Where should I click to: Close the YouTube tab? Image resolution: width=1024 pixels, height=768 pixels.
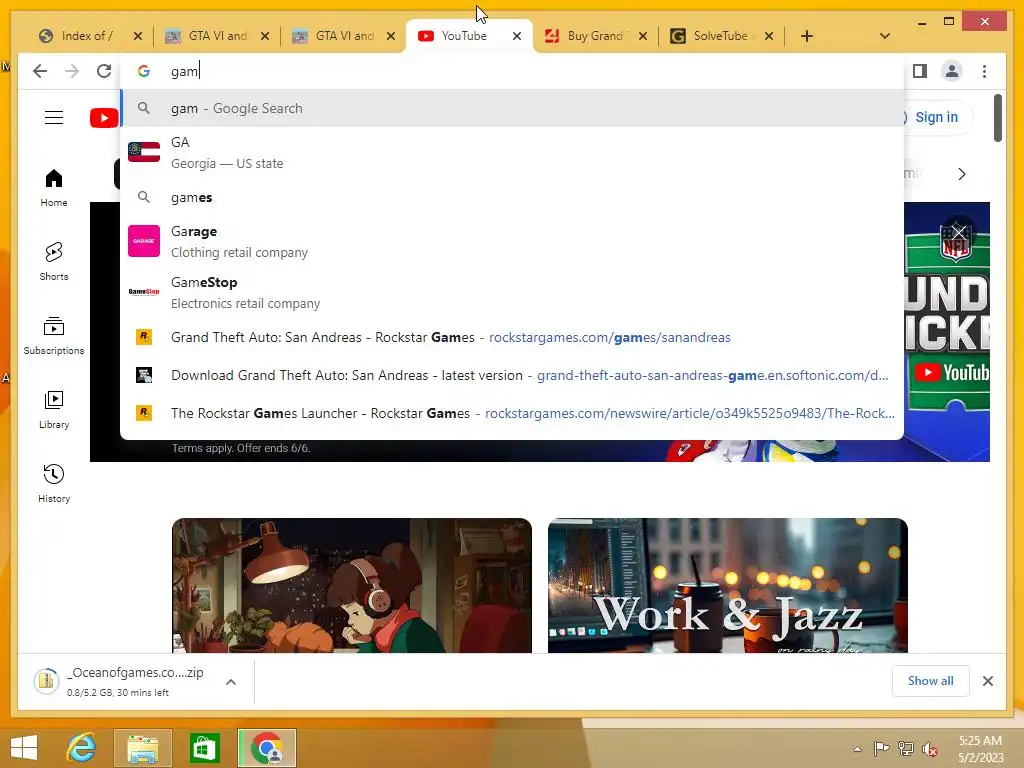[x=517, y=36]
